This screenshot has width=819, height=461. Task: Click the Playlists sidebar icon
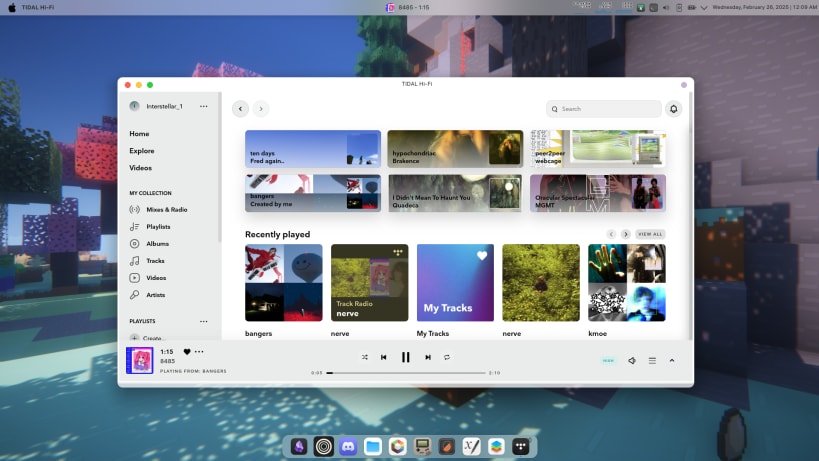point(134,227)
